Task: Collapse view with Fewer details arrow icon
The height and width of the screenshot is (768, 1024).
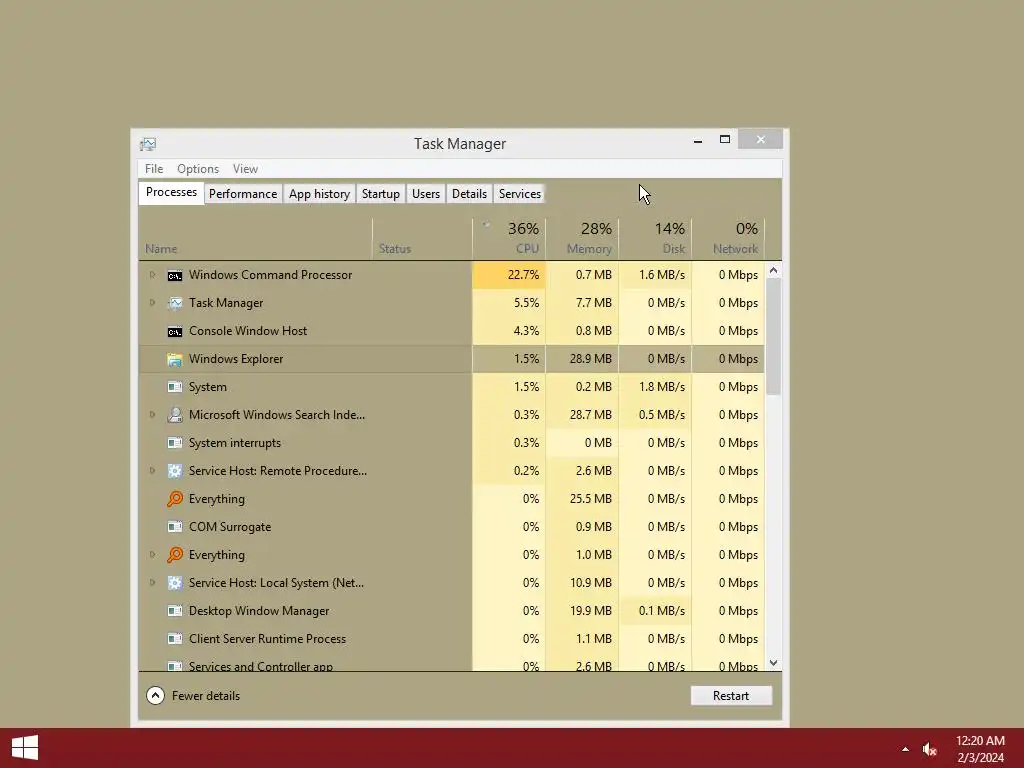Action: [x=155, y=696]
